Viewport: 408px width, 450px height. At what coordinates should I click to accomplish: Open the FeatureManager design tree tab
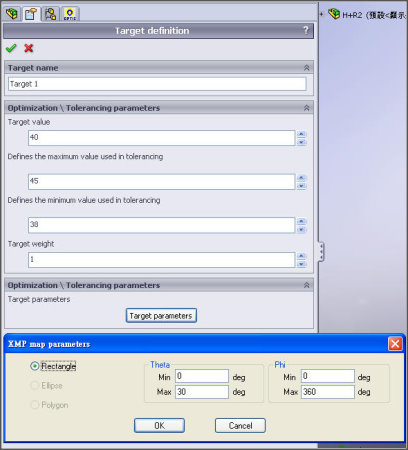coord(12,14)
